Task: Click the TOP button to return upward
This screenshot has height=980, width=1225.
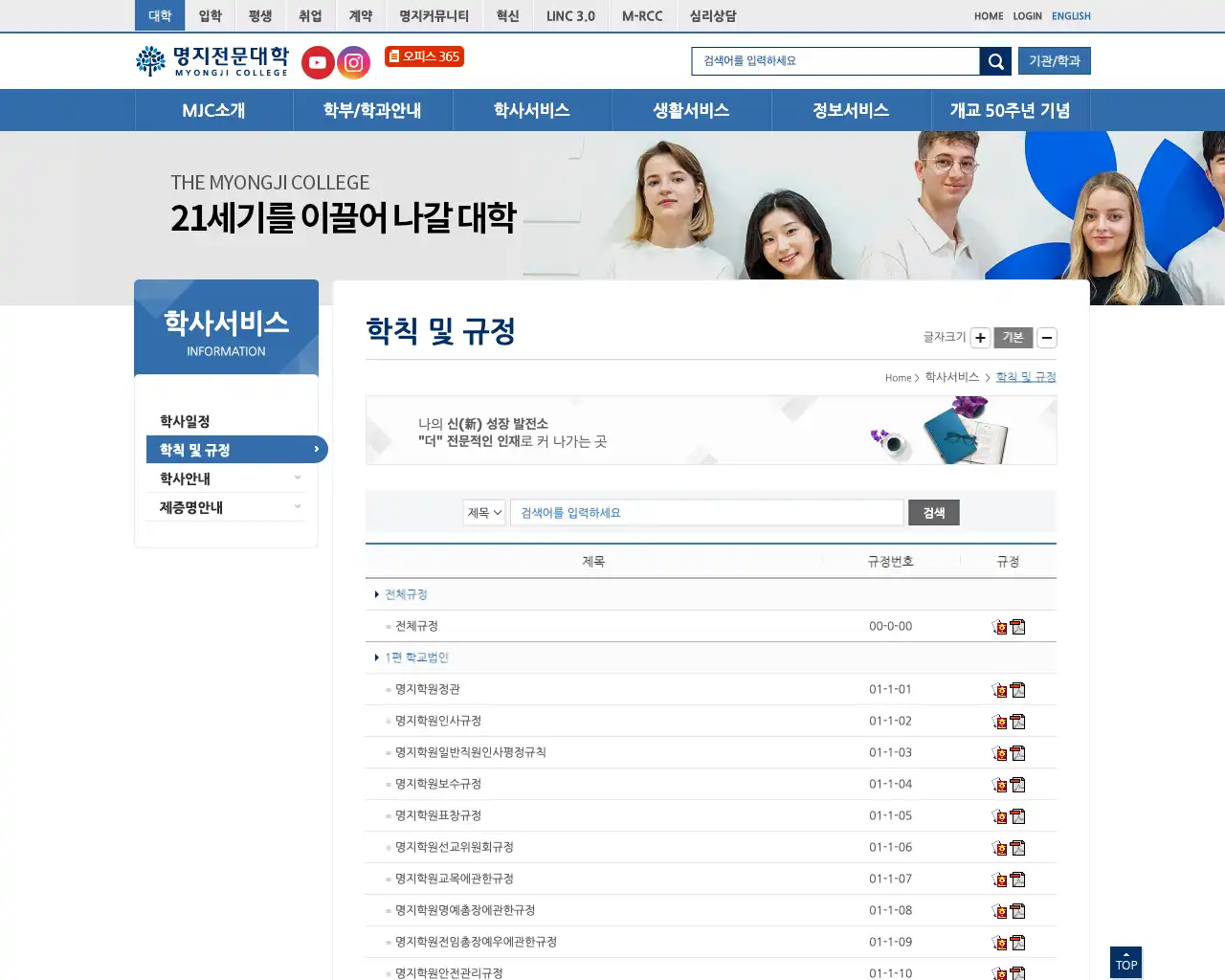Action: click(x=1126, y=963)
